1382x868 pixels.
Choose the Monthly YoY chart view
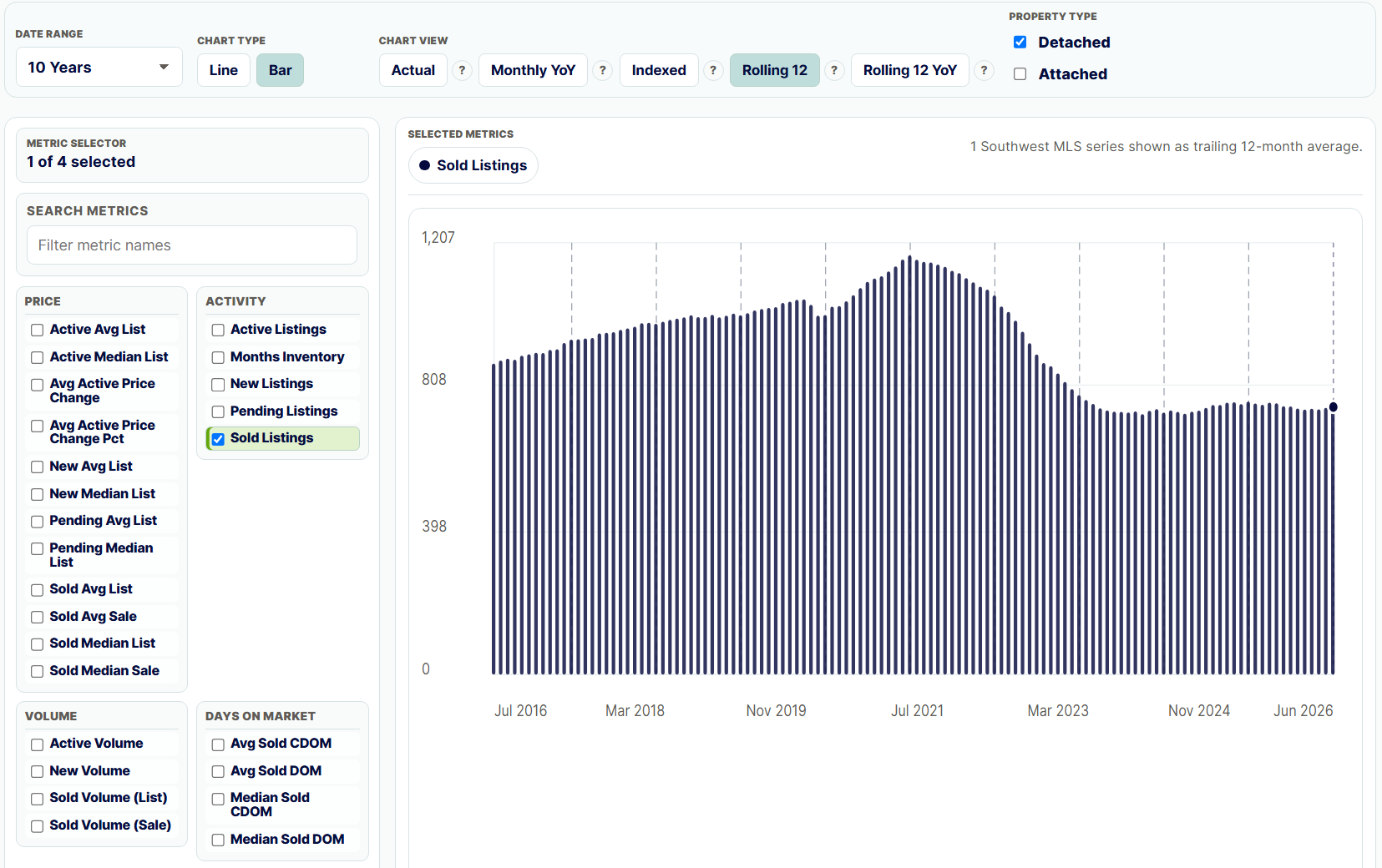(533, 70)
